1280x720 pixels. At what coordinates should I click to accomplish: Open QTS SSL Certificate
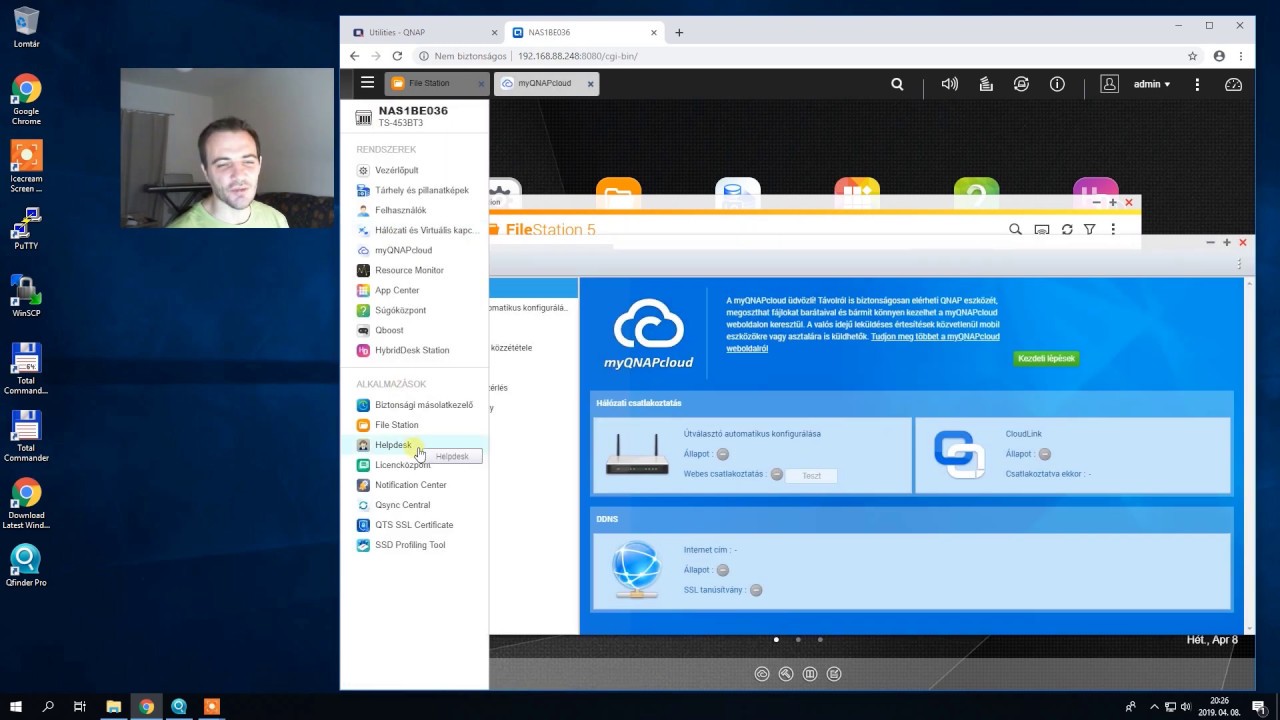point(414,525)
